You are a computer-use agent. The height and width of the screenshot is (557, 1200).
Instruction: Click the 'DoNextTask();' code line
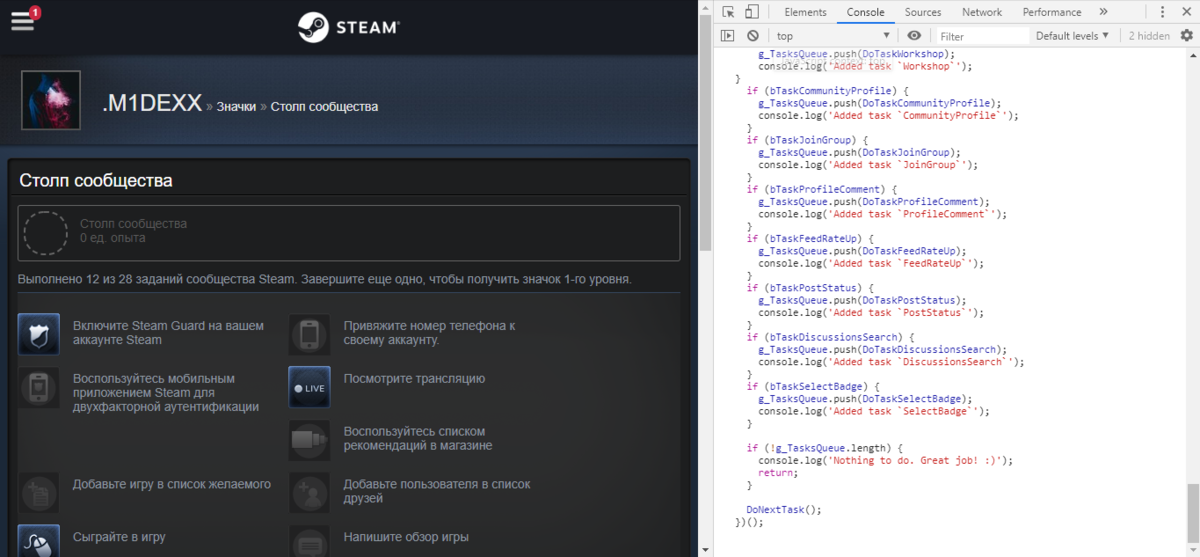[x=783, y=509]
